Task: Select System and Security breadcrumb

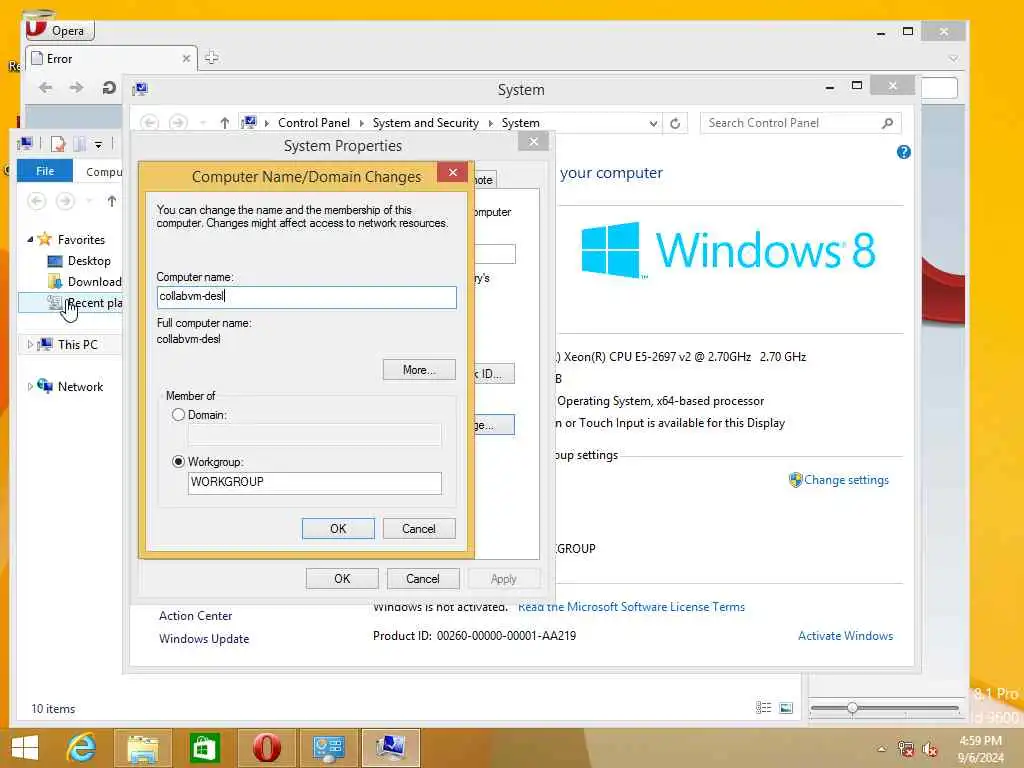Action: [425, 123]
